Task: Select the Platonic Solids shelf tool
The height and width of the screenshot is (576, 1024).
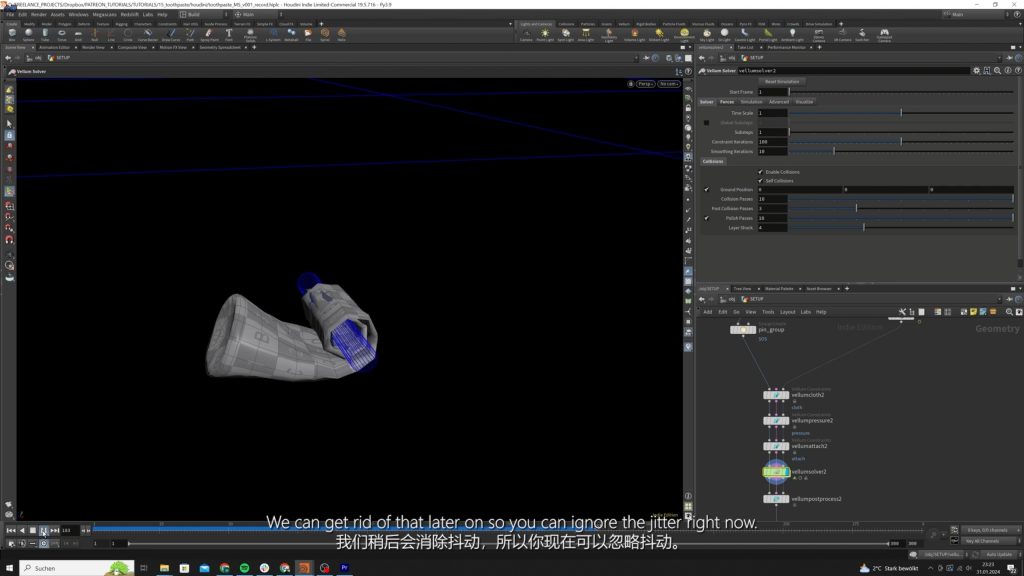Action: coord(250,35)
